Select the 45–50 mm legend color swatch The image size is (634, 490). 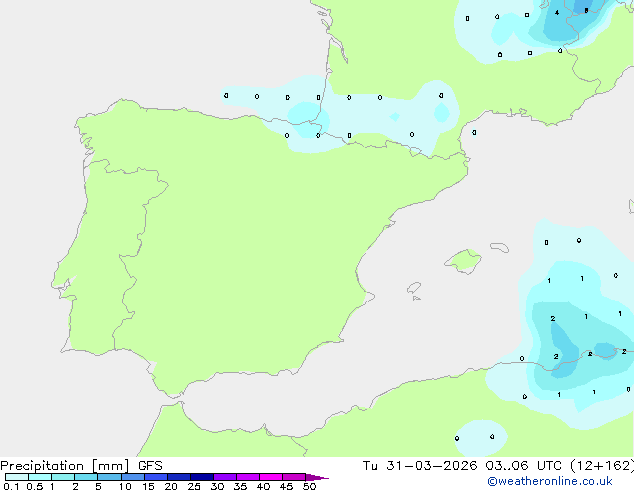click(294, 477)
